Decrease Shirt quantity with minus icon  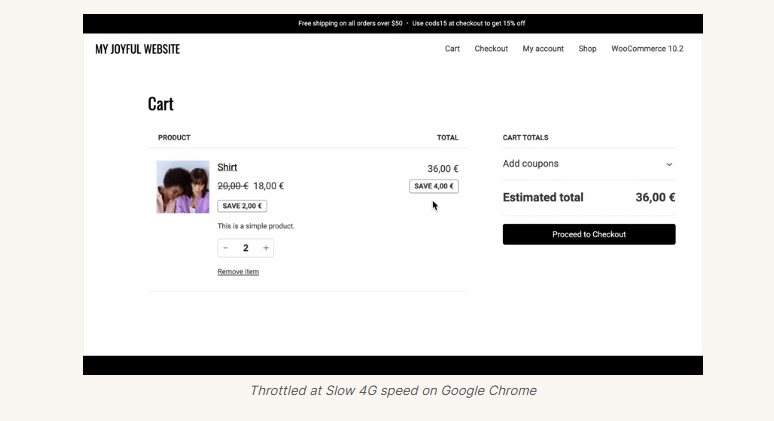[226, 248]
